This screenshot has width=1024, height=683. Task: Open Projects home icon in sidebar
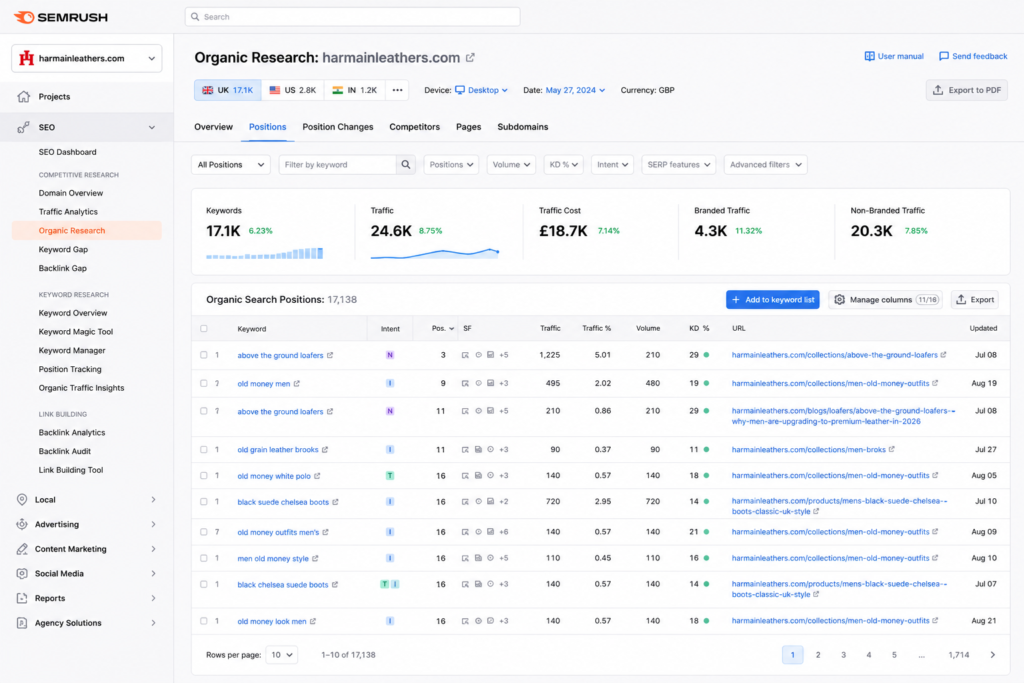point(24,97)
